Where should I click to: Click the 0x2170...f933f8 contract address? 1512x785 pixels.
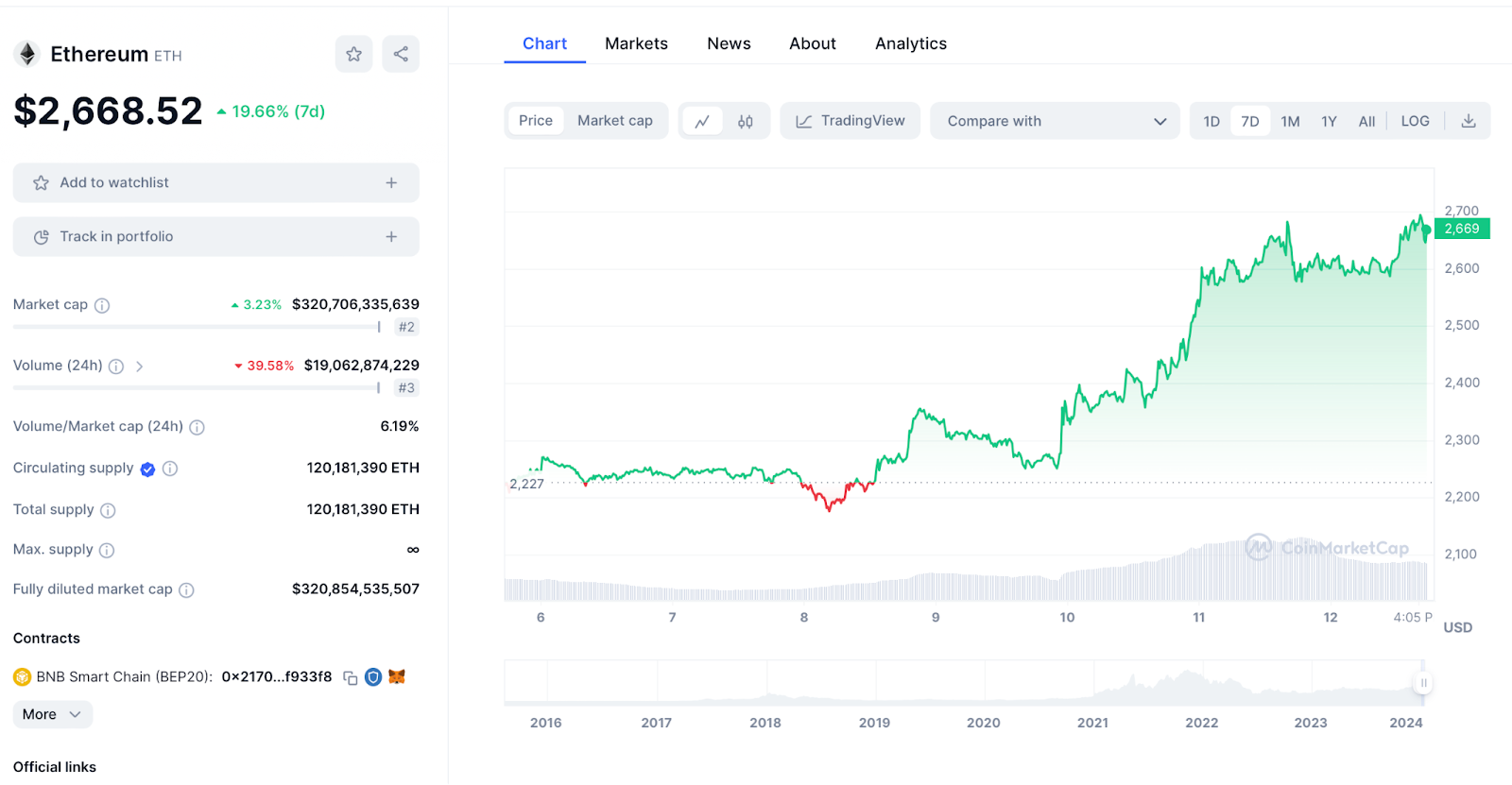pos(277,677)
